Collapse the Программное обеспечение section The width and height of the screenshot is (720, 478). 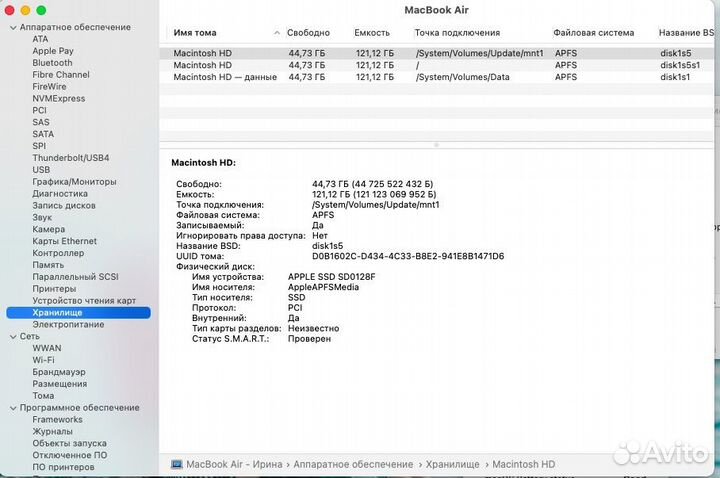(x=13, y=408)
